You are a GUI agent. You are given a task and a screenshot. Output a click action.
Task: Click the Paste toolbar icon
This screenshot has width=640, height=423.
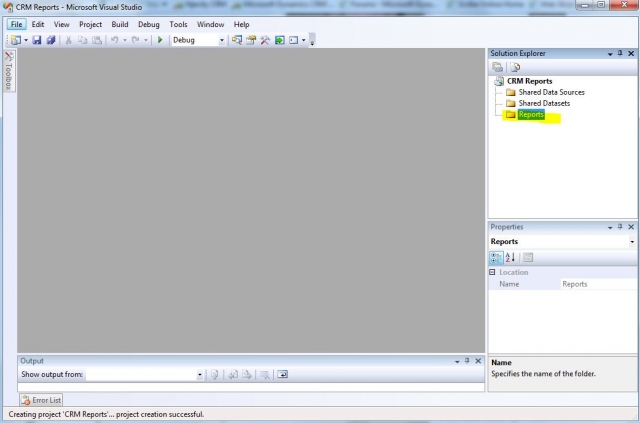(x=97, y=40)
